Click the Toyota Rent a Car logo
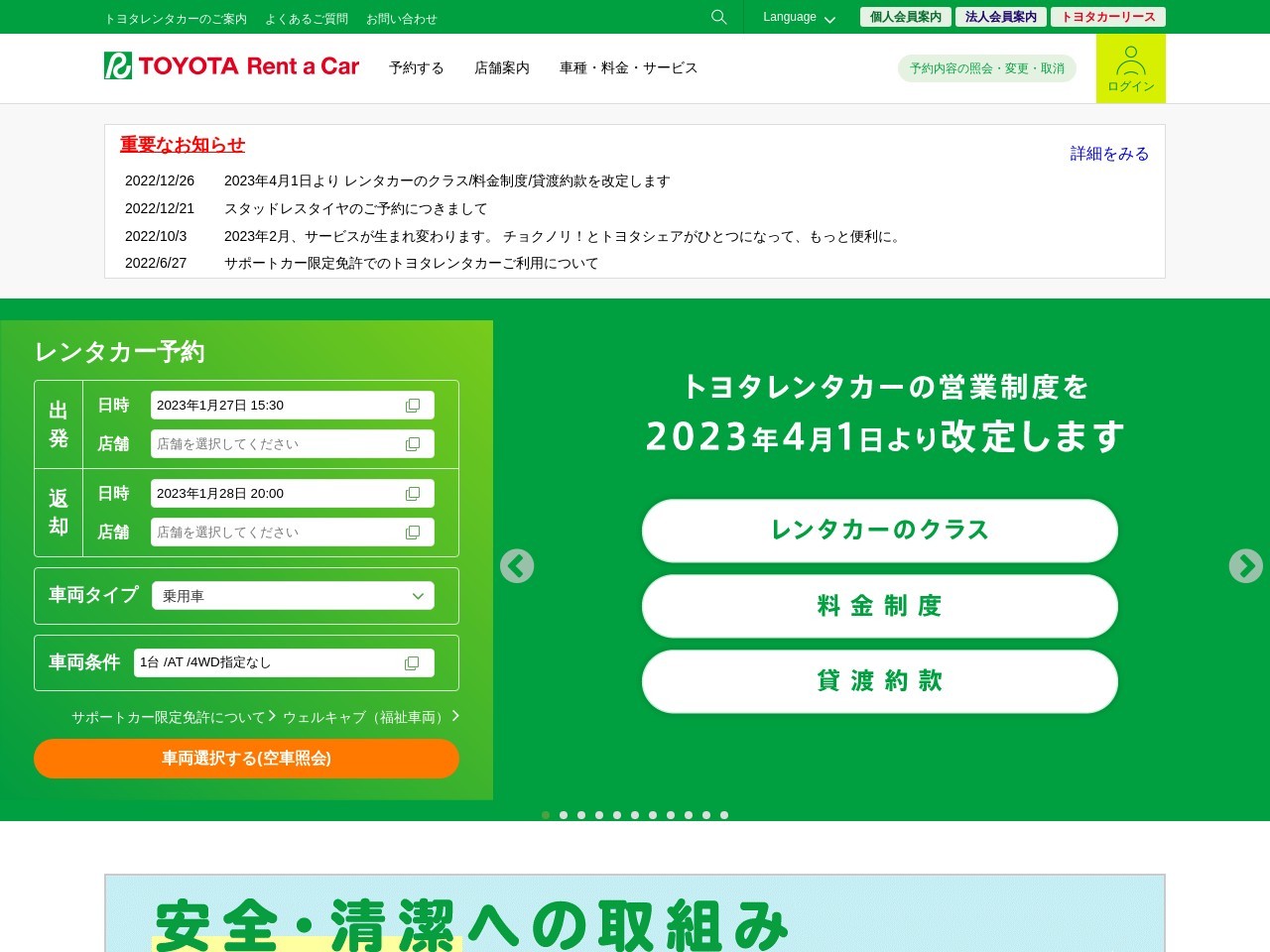The height and width of the screenshot is (952, 1270). (x=231, y=66)
